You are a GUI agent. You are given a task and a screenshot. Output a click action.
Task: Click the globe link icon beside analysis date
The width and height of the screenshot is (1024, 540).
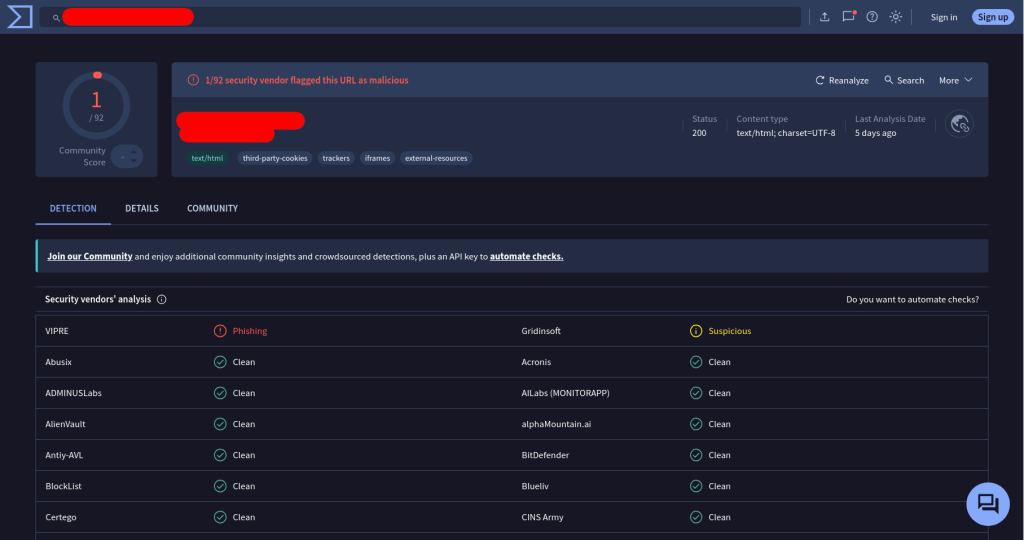[x=959, y=123]
